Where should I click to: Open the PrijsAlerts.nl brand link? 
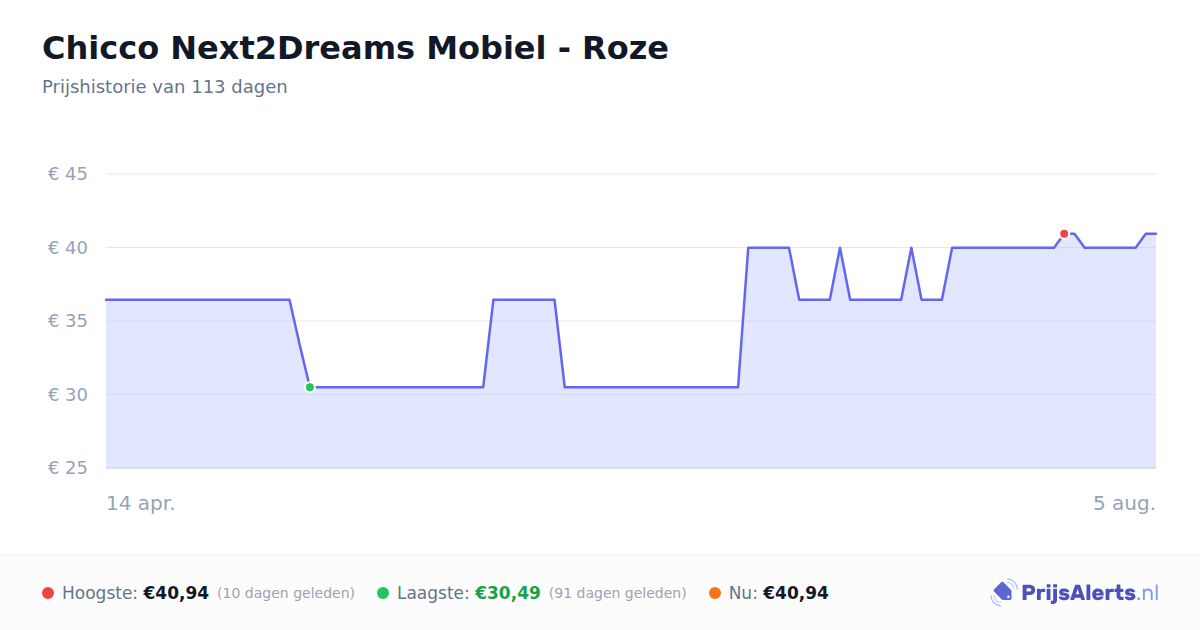[x=1075, y=593]
